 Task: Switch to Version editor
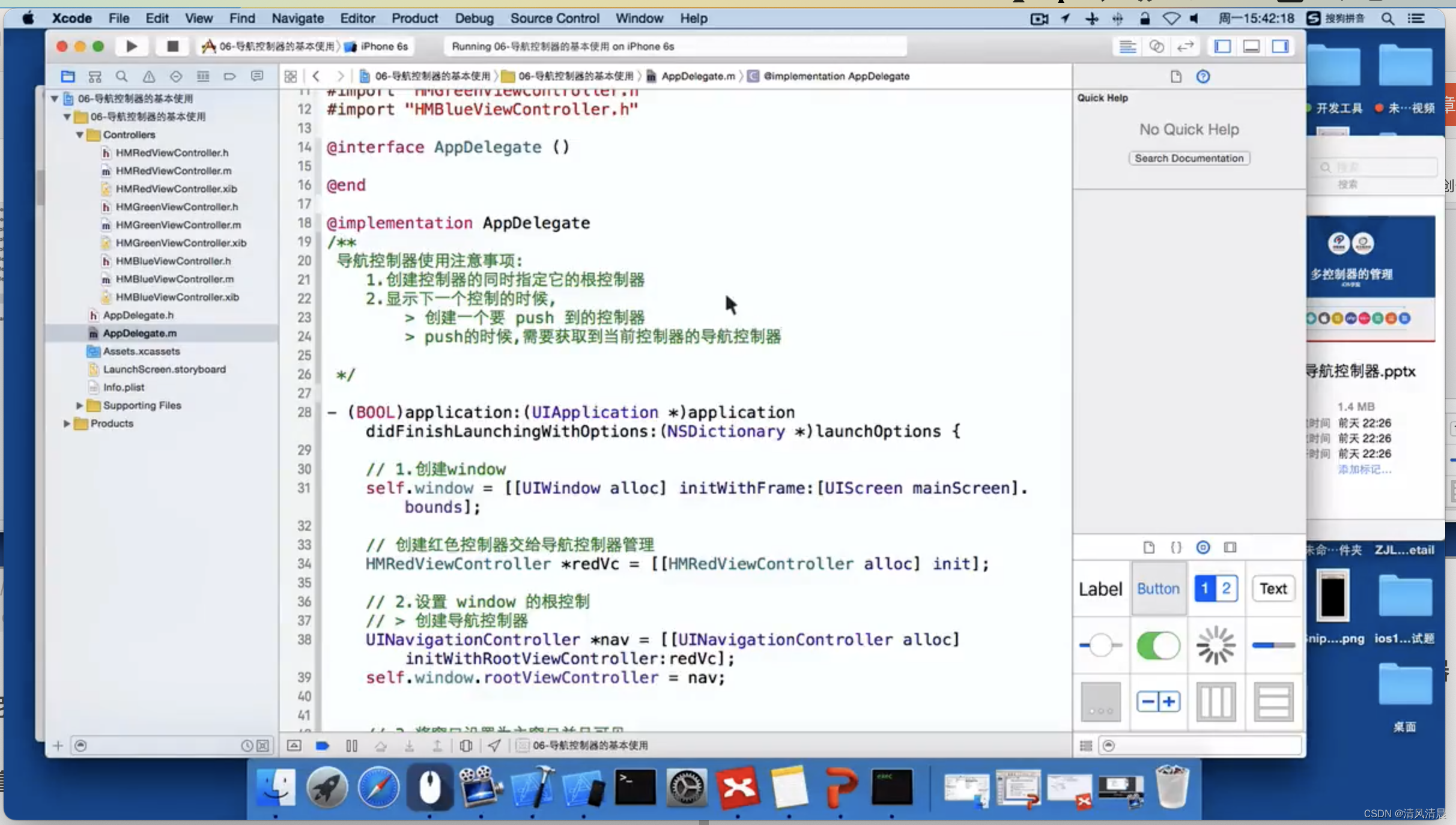tap(1185, 46)
